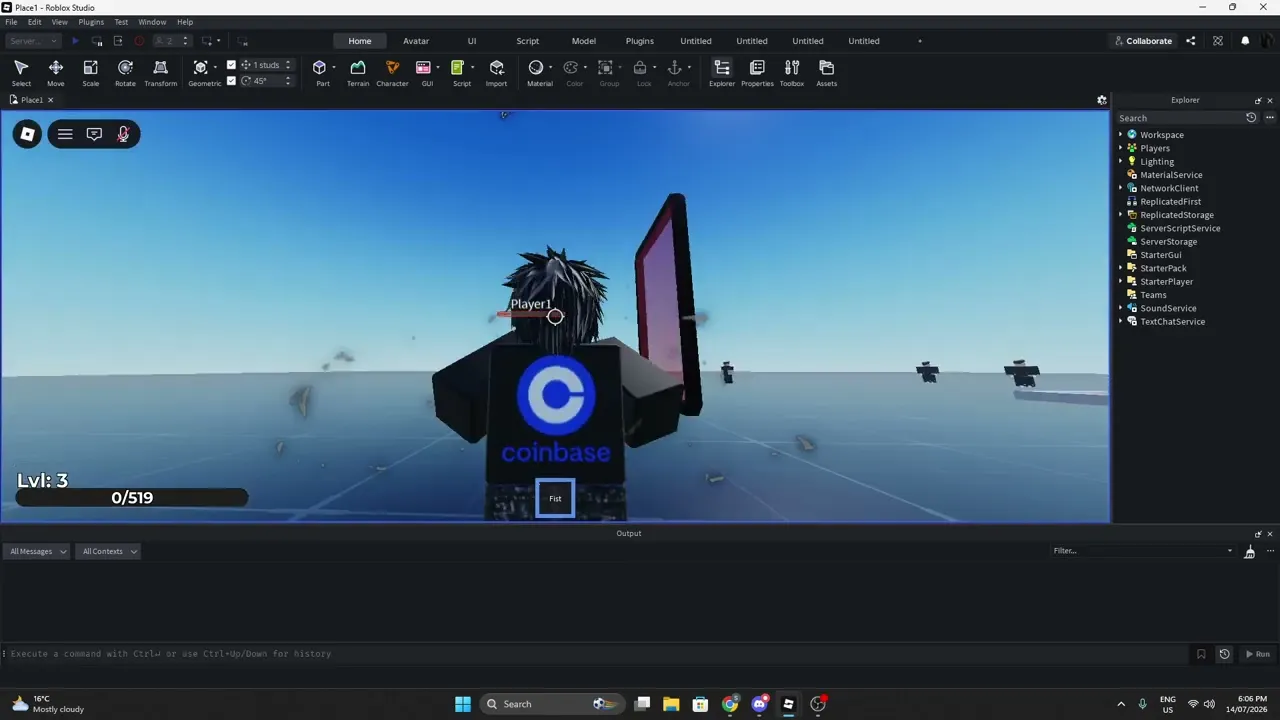The width and height of the screenshot is (1280, 720).
Task: Click the XP progress bar 0/519
Action: (132, 498)
